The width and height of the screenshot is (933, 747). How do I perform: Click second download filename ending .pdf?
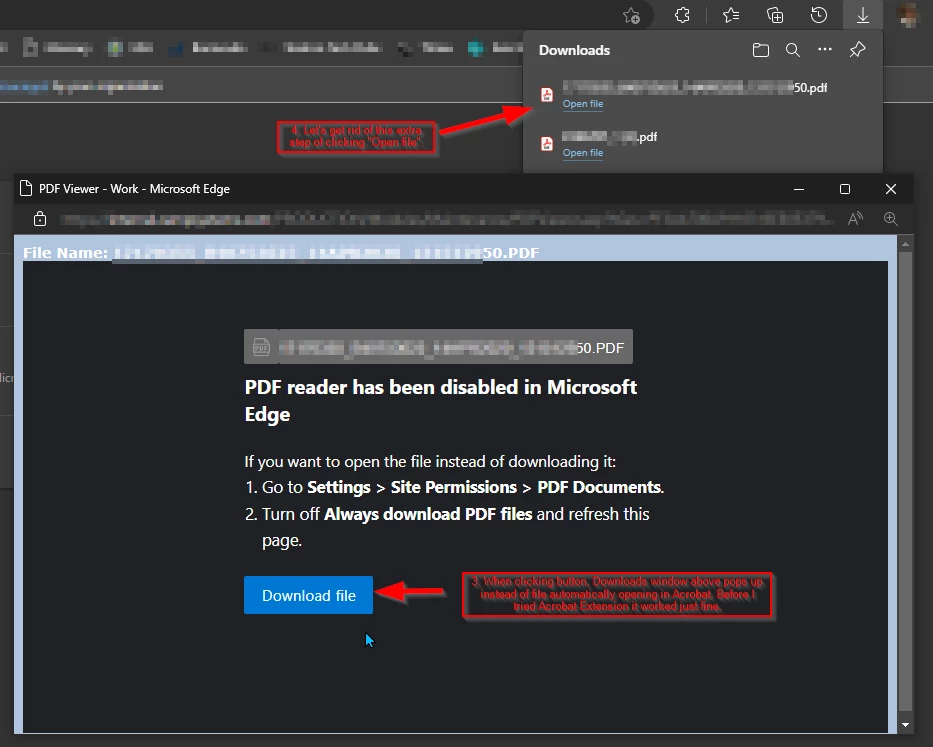click(610, 137)
